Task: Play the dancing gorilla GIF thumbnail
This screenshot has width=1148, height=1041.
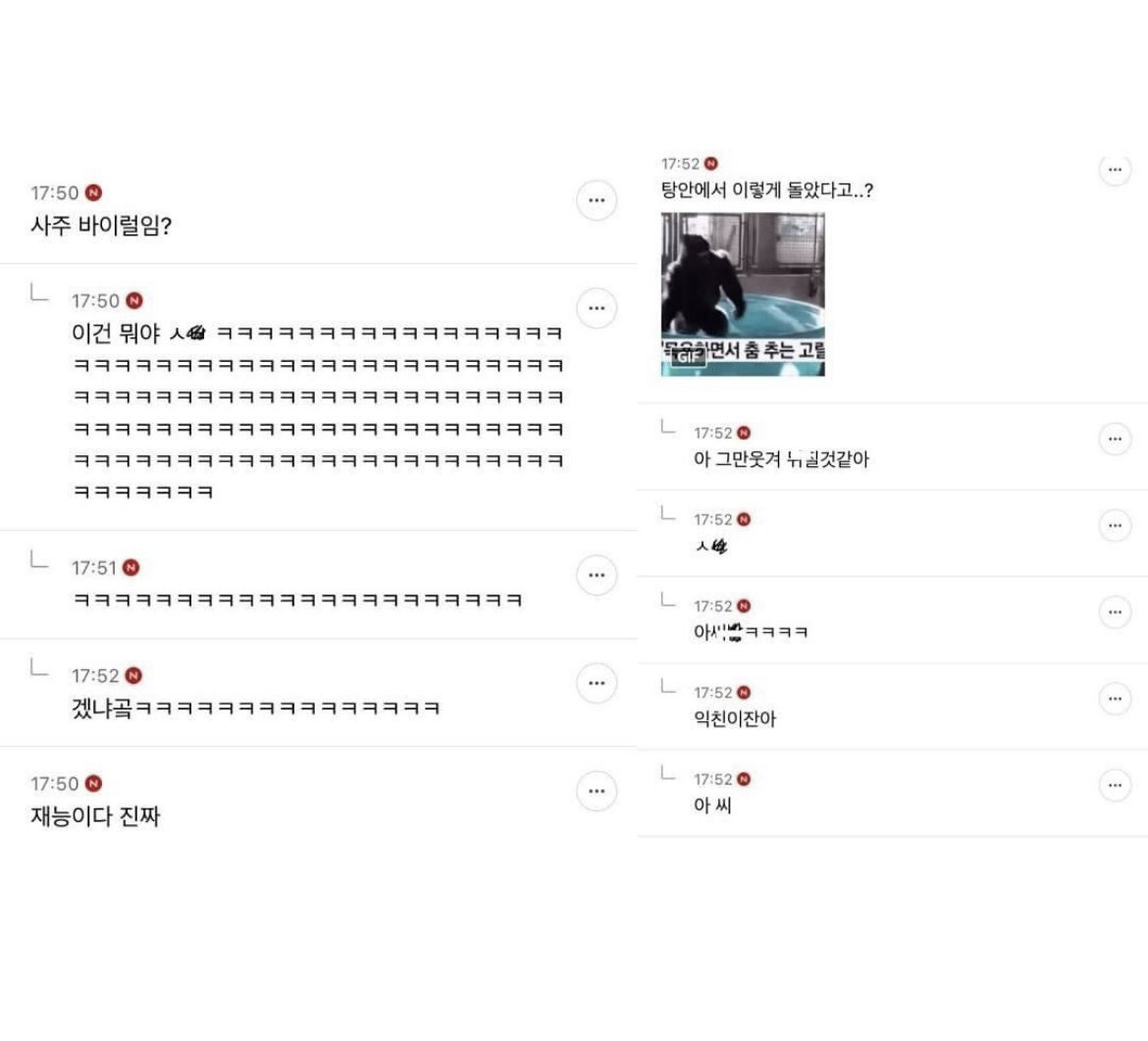Action: pos(743,294)
